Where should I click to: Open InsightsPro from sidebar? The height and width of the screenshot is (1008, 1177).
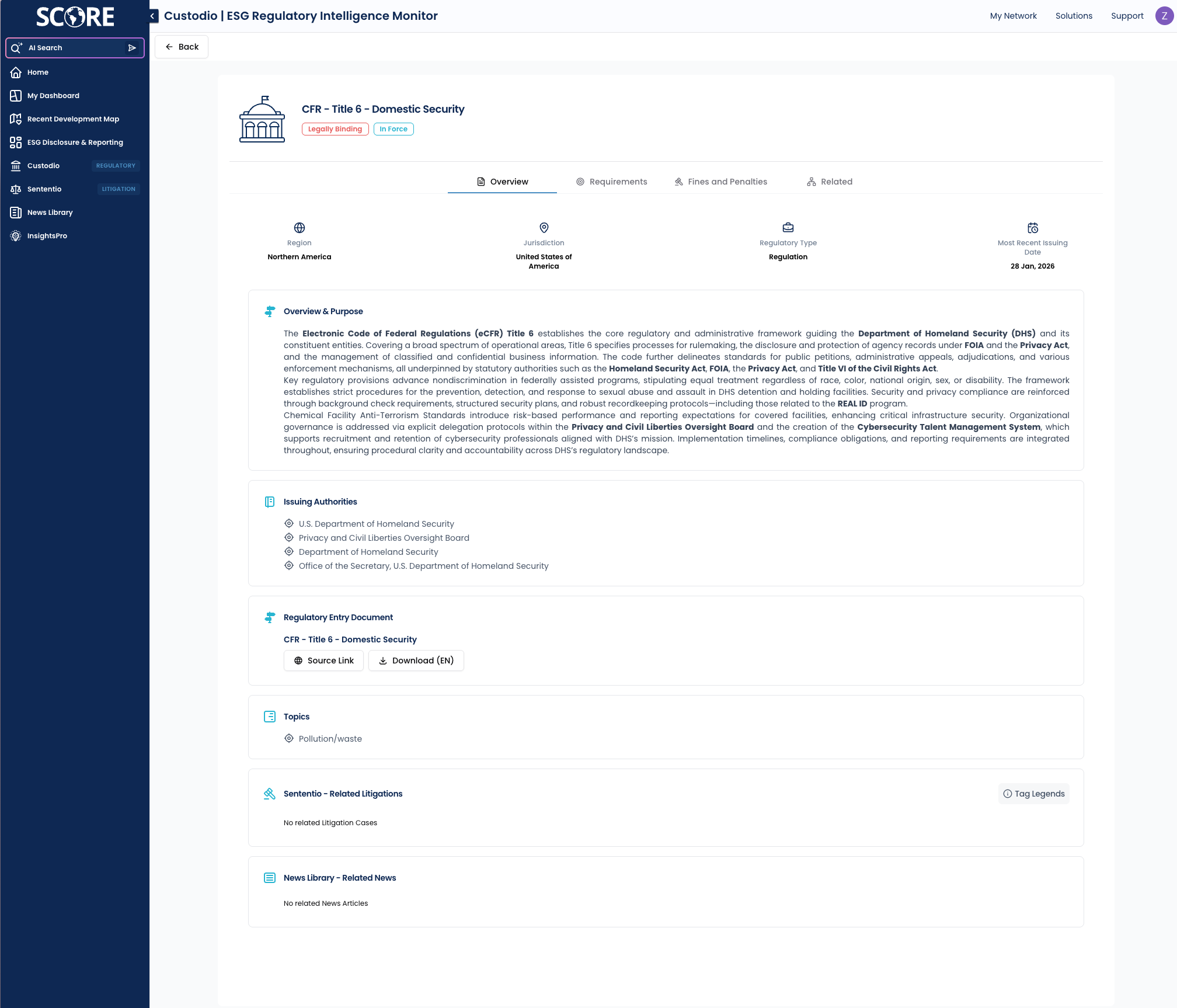pos(47,236)
